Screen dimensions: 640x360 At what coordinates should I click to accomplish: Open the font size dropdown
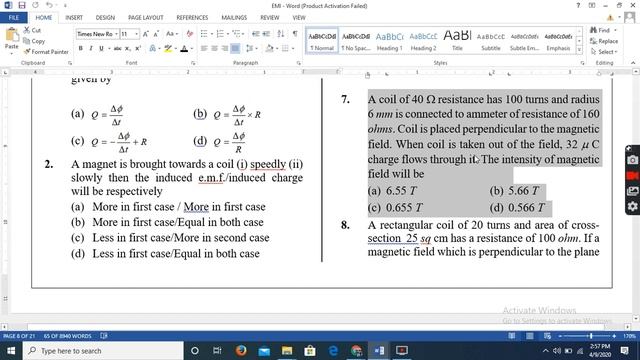click(136, 34)
